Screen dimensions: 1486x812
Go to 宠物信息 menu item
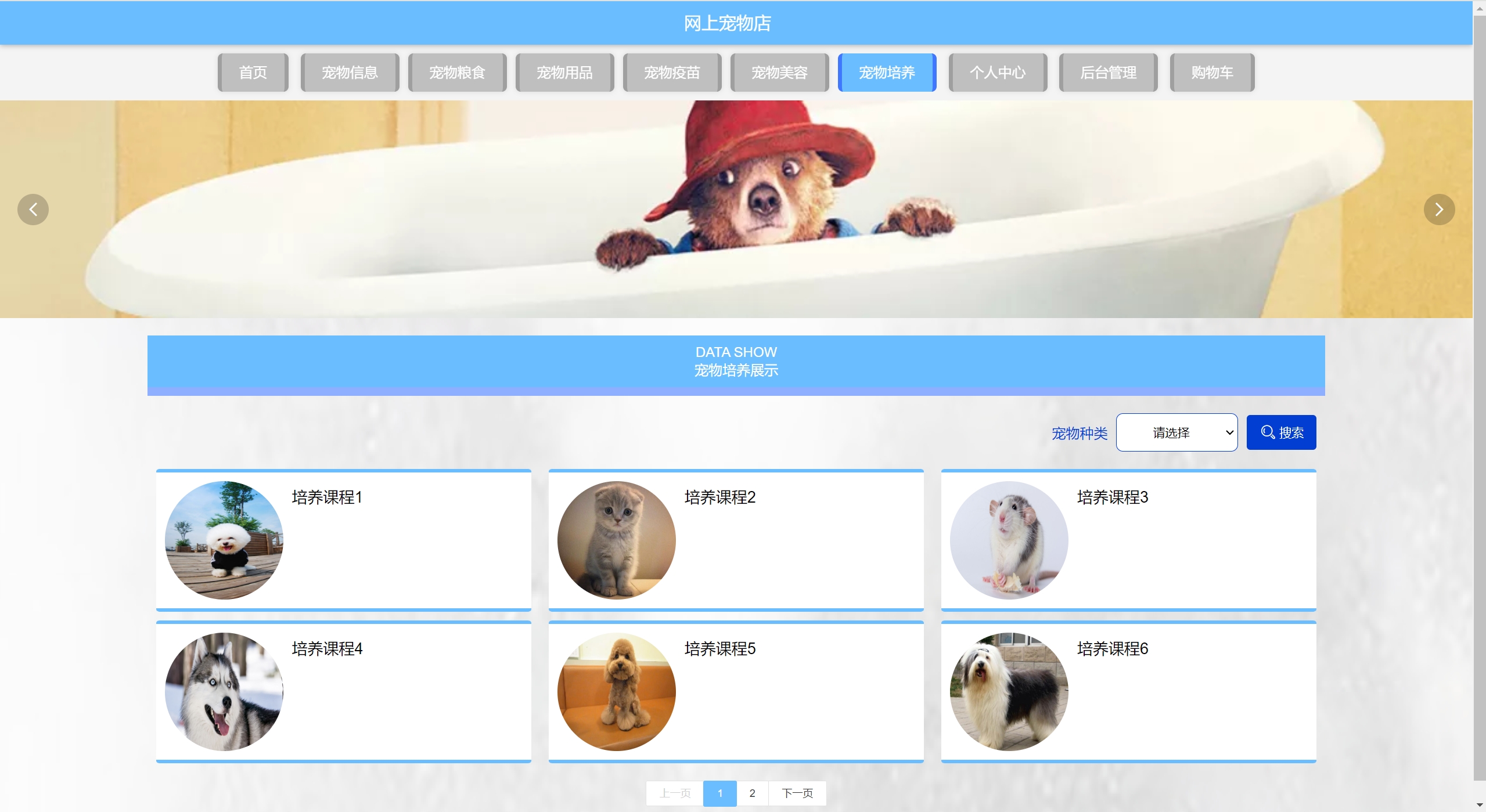(350, 73)
